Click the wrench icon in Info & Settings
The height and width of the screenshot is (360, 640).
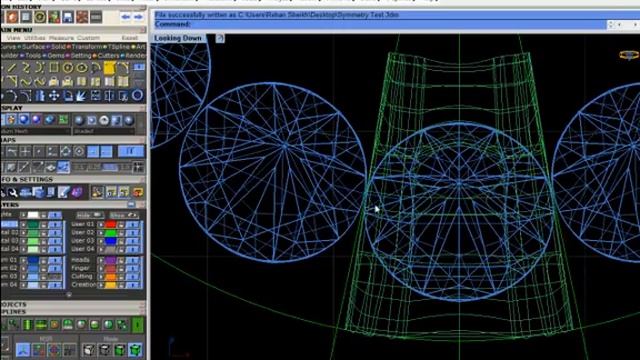12,192
